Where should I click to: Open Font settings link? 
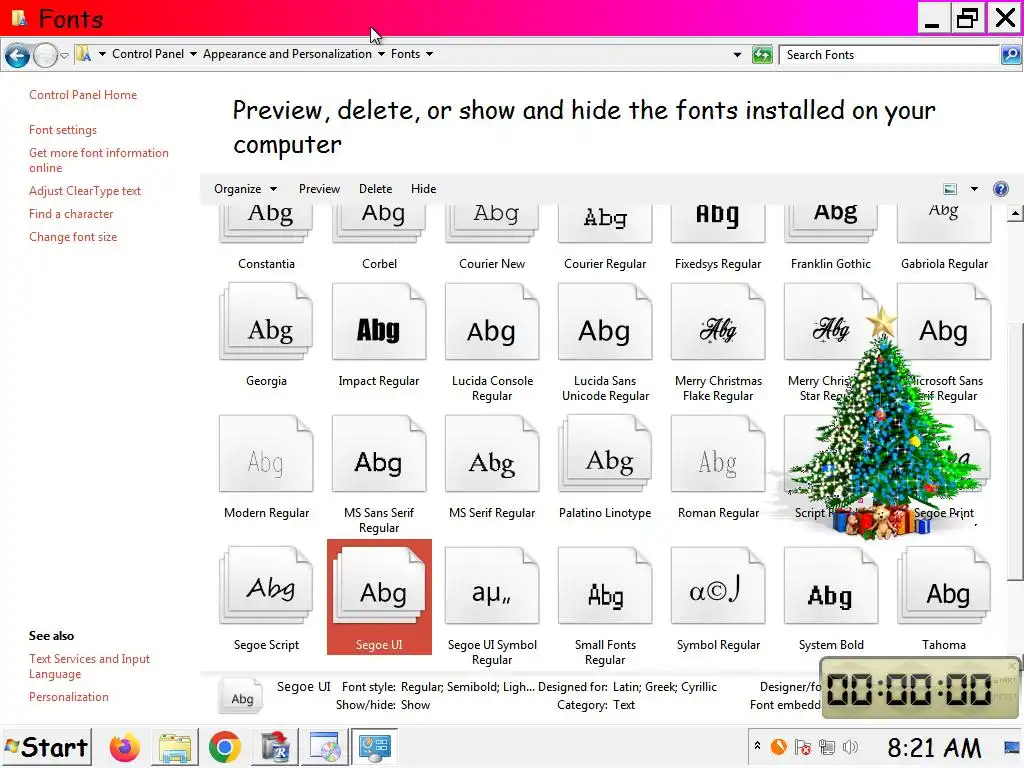coord(63,130)
